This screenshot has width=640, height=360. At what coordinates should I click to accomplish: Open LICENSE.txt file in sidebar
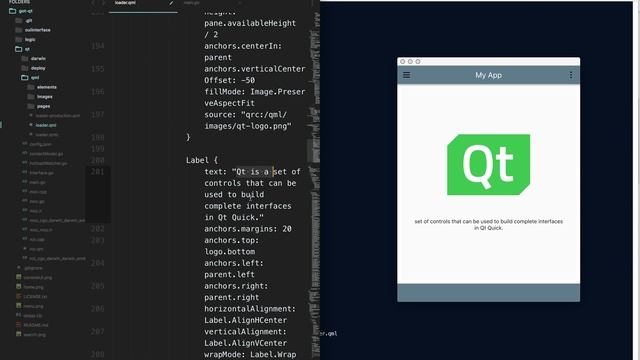point(35,296)
